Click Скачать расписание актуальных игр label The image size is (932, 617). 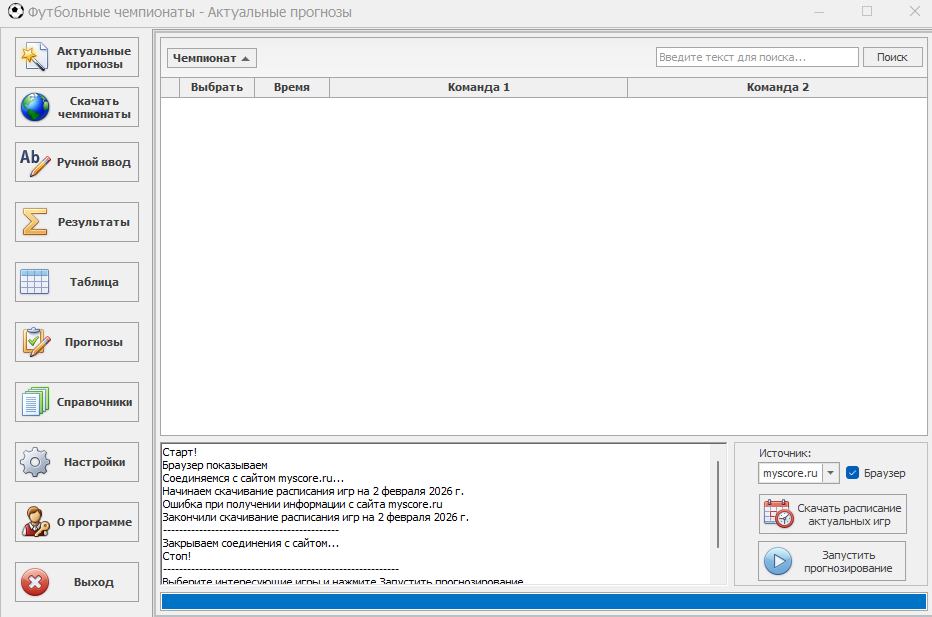[849, 515]
